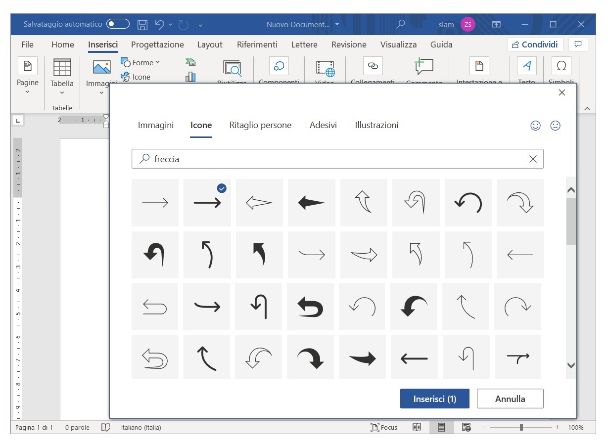
Task: Click the zoom slider handle
Action: [521, 428]
